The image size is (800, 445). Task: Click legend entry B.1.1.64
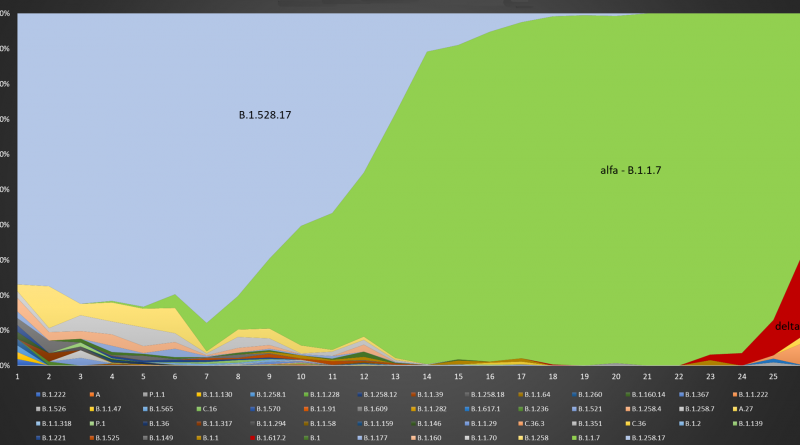coord(534,394)
